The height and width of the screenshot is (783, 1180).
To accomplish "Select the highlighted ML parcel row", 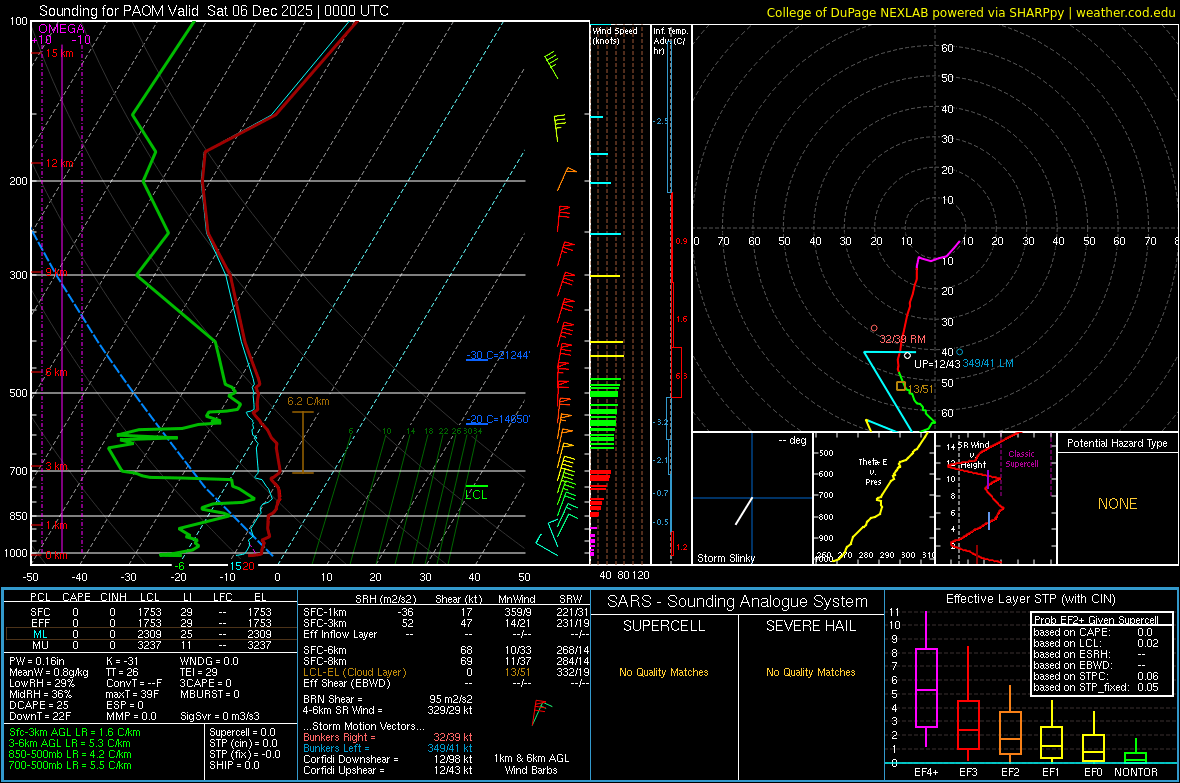I will [151, 634].
